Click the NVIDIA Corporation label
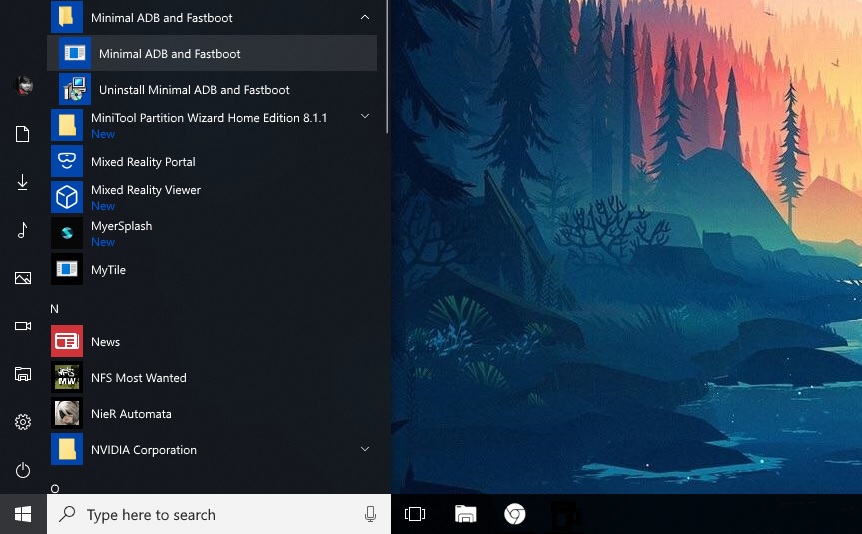 143,450
